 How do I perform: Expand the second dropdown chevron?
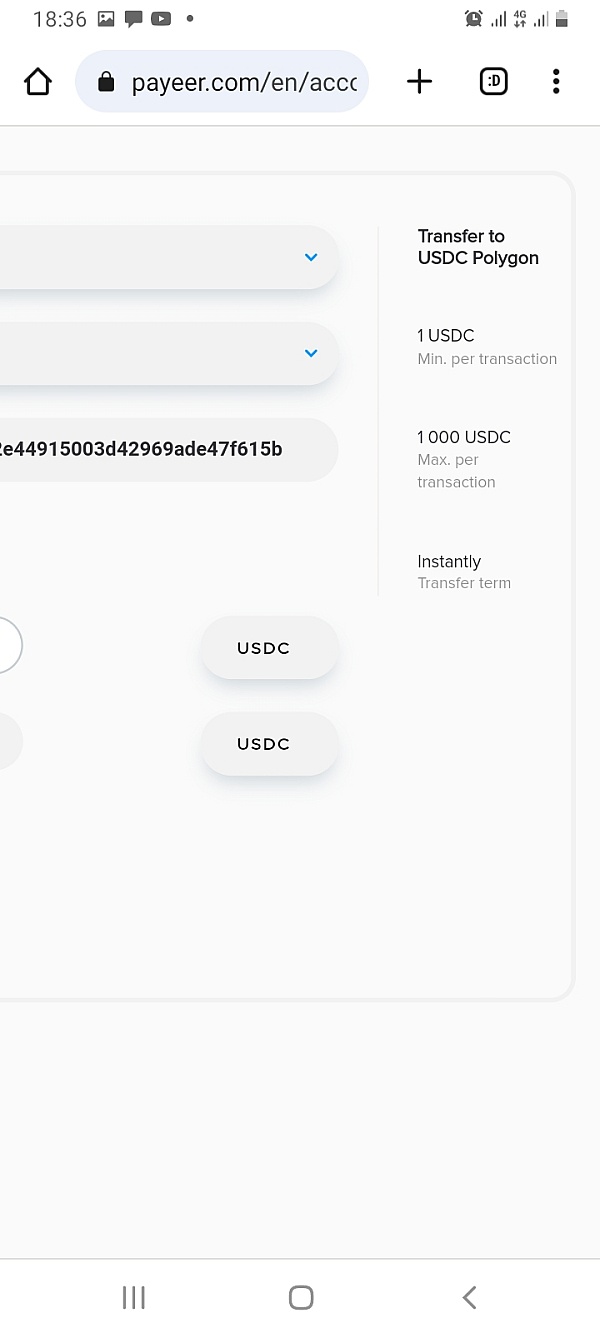pyautogui.click(x=311, y=353)
